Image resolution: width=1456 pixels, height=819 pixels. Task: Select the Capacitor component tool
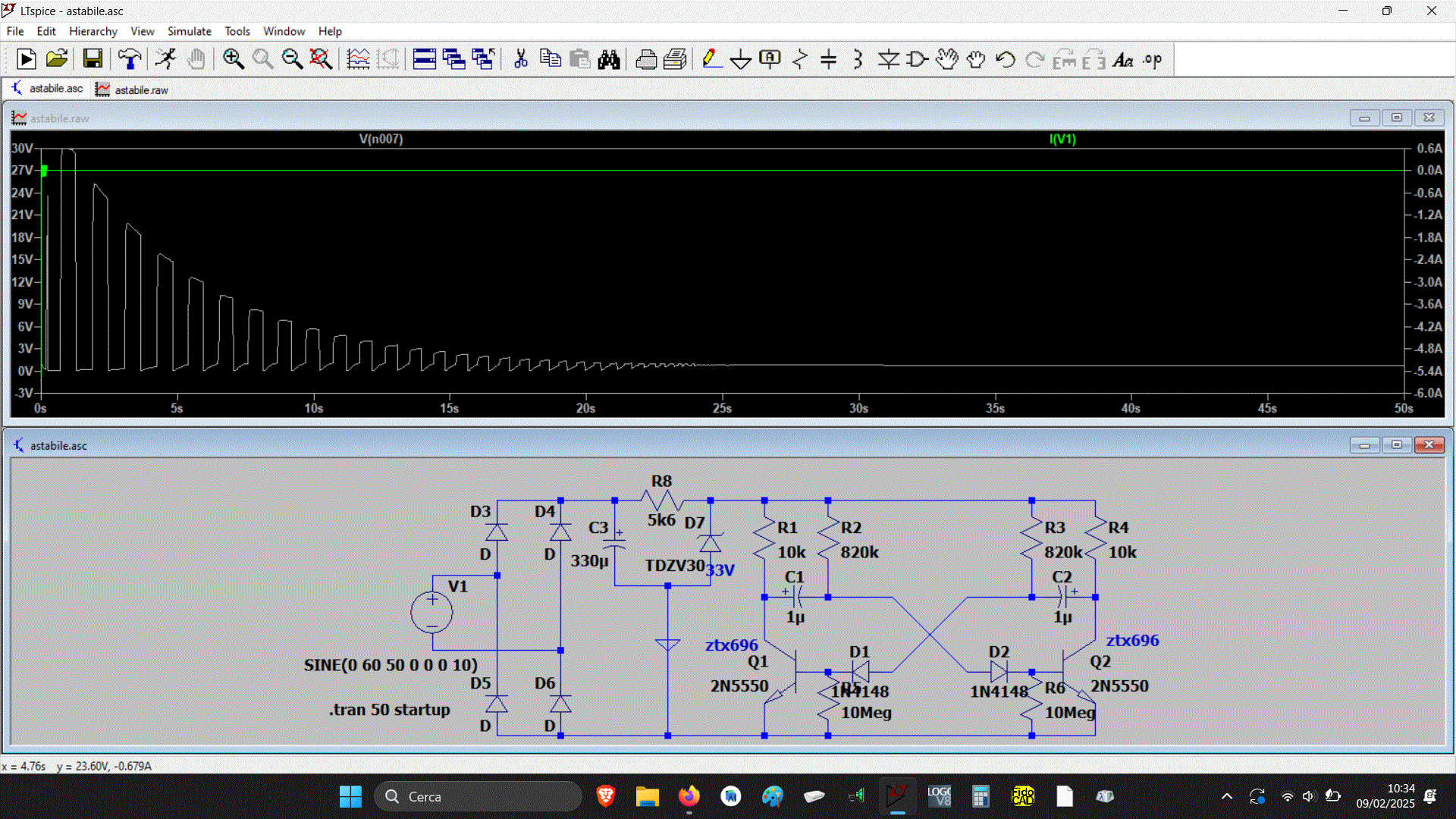pyautogui.click(x=828, y=59)
